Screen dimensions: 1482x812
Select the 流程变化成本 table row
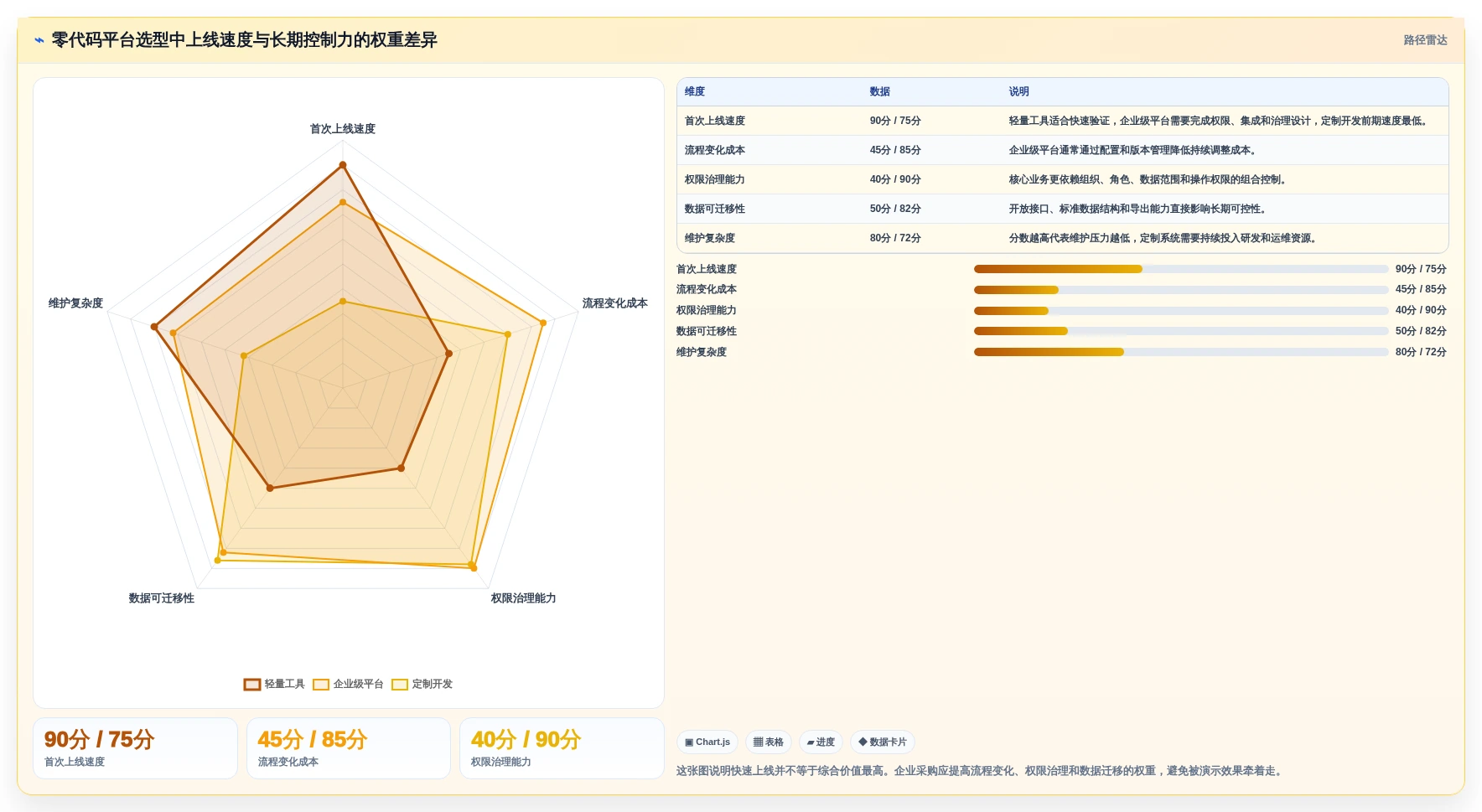(x=1062, y=150)
